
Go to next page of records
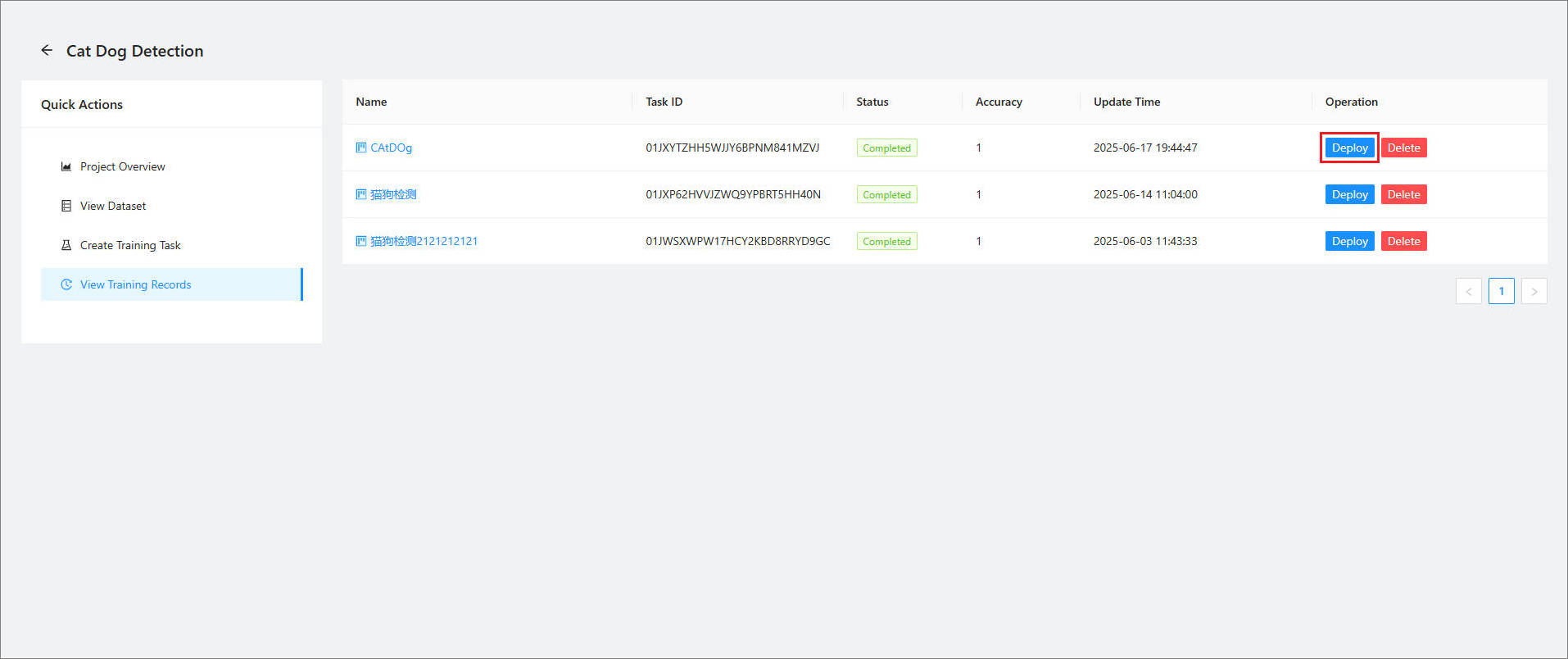[1534, 291]
